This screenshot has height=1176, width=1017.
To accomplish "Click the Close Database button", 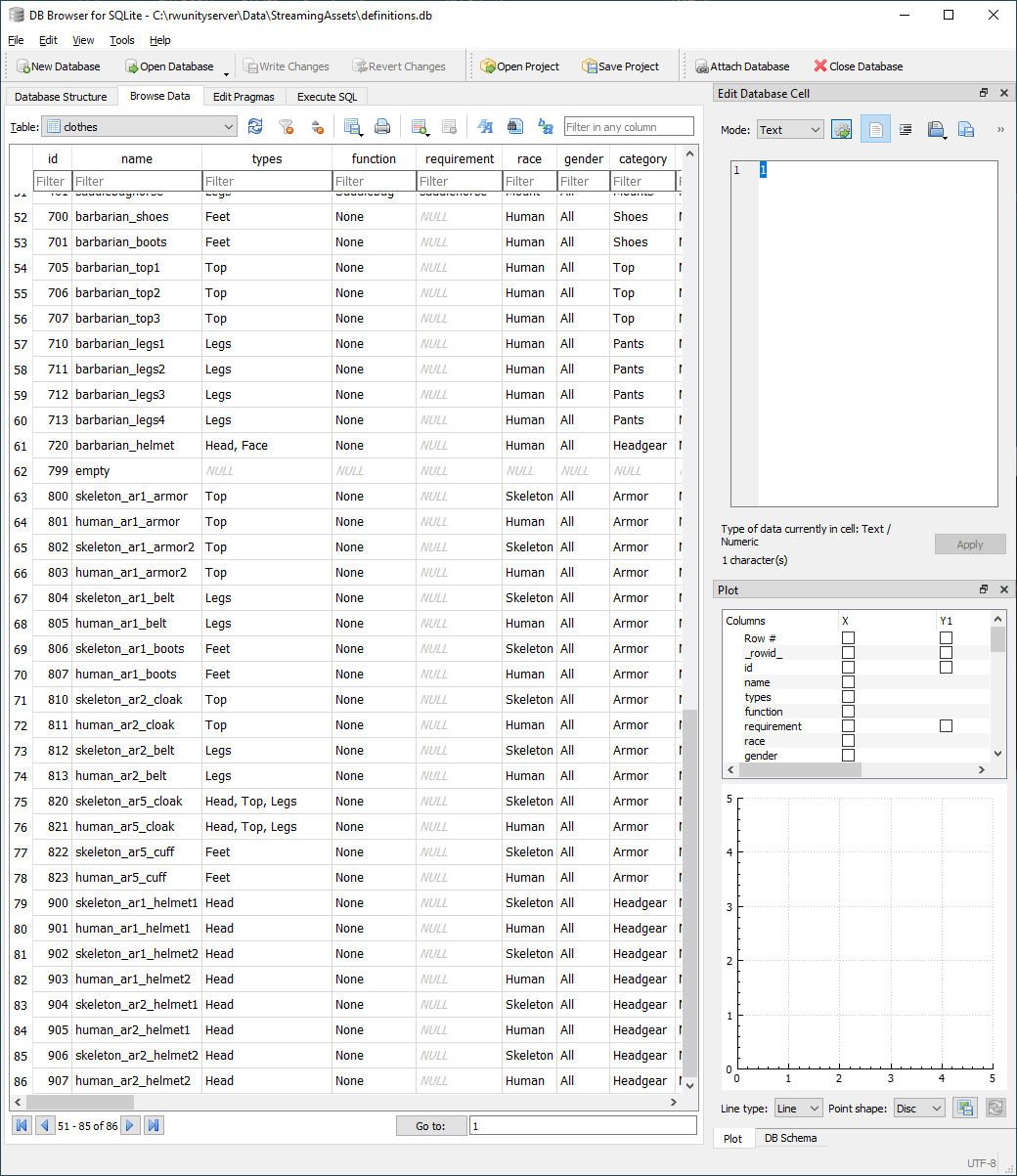I will [x=858, y=66].
